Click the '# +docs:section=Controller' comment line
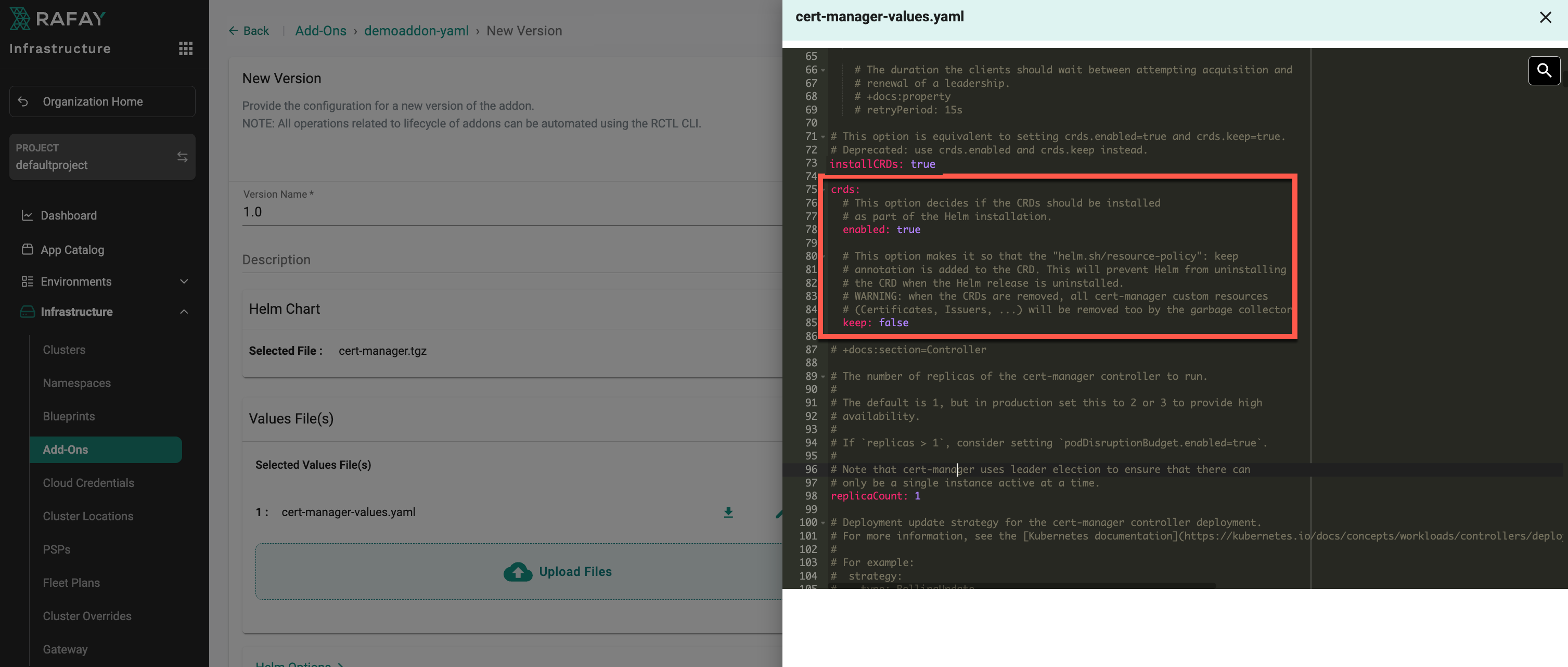 point(908,350)
